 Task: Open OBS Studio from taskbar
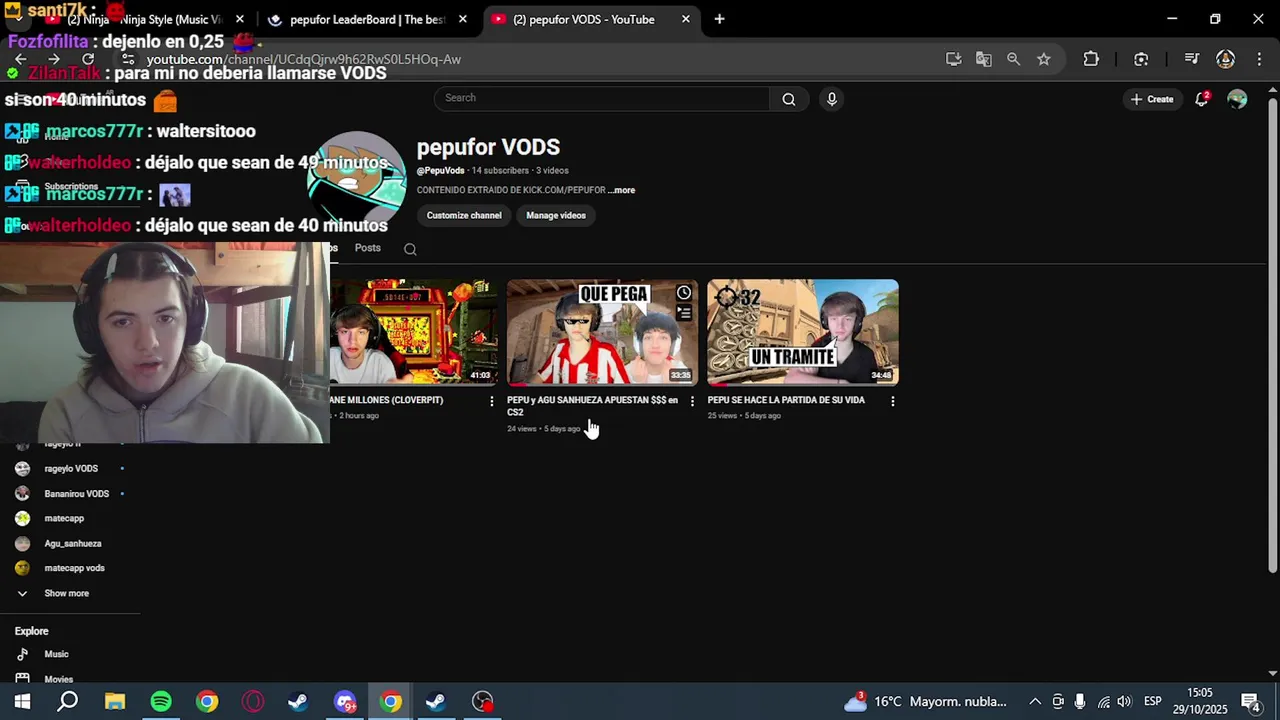tap(483, 702)
